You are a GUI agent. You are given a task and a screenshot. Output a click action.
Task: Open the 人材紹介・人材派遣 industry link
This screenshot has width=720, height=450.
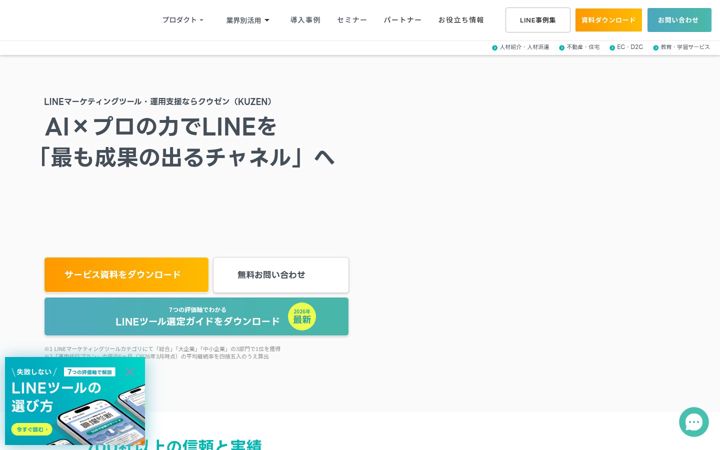[x=524, y=47]
